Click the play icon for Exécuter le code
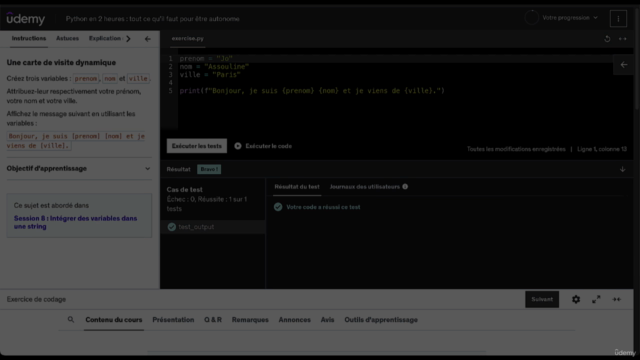 pos(238,146)
